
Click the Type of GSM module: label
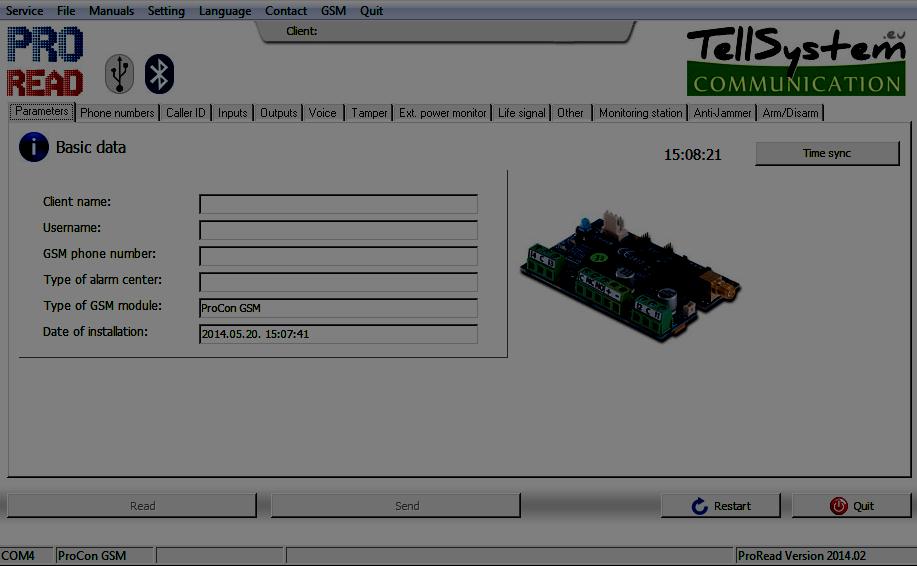click(102, 305)
